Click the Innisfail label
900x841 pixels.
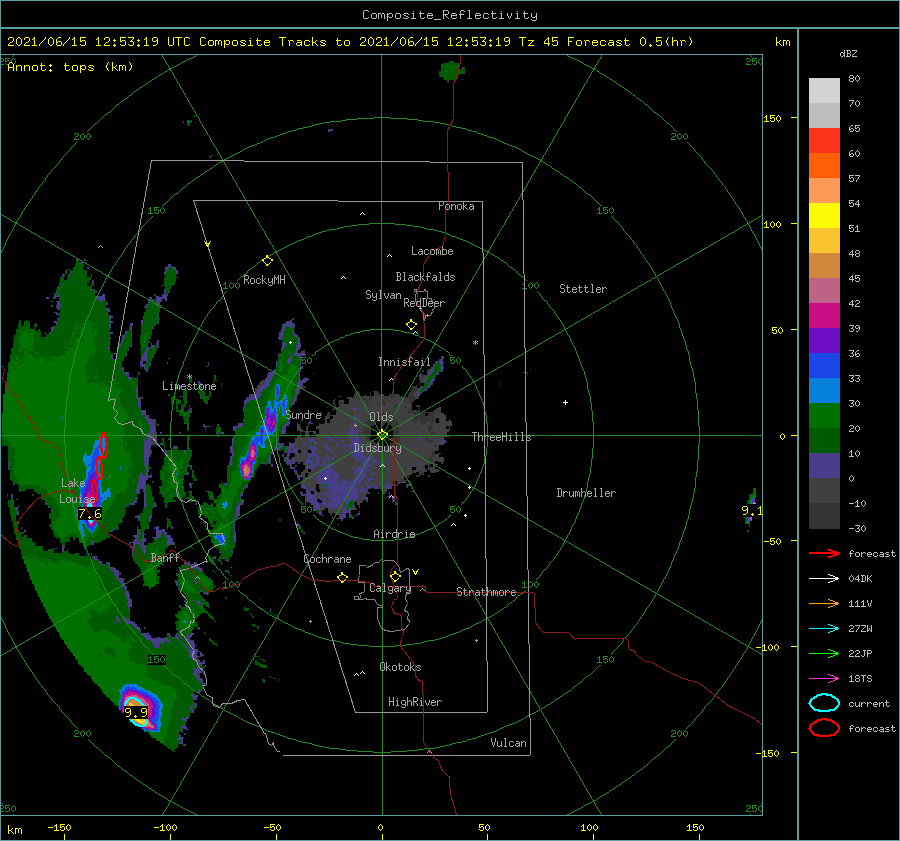(404, 362)
